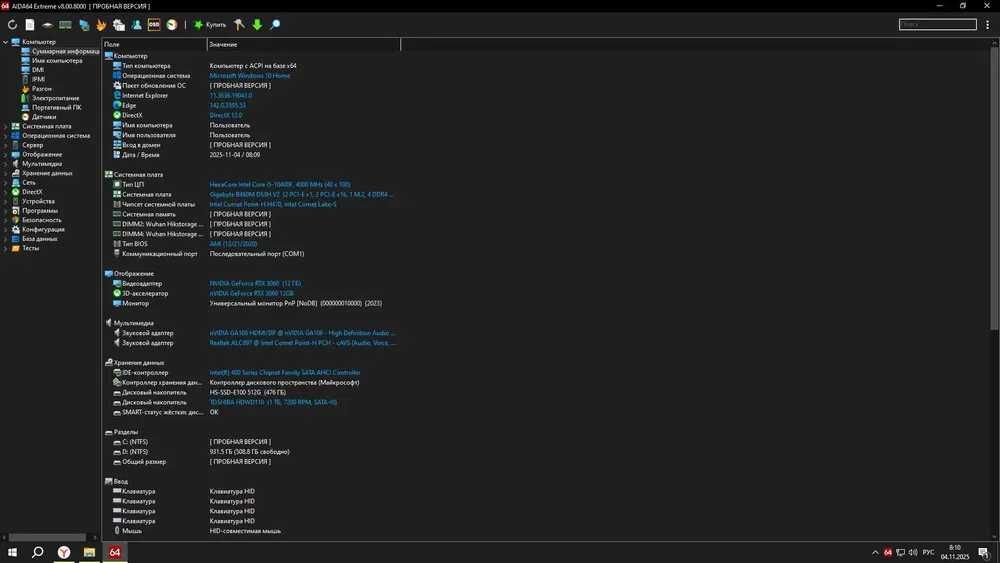Click the Значение column header
The height and width of the screenshot is (563, 1000).
(304, 45)
